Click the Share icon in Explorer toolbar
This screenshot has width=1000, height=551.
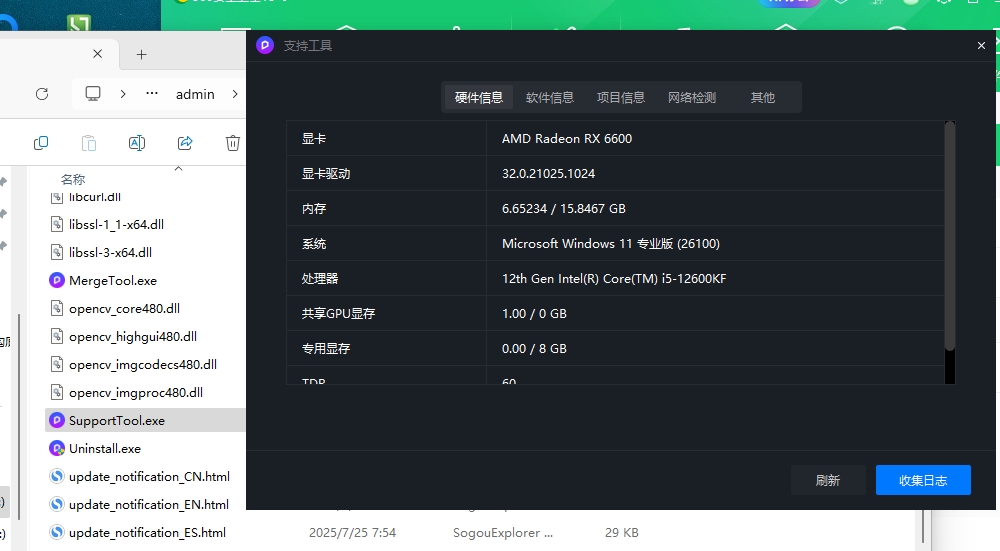point(185,143)
